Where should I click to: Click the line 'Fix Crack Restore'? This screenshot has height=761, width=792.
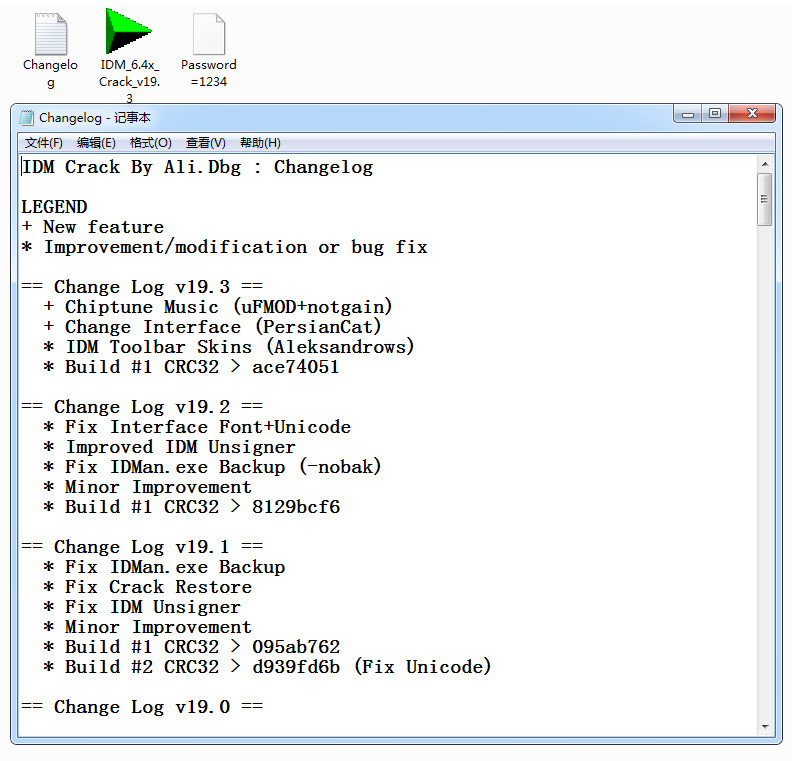pos(158,587)
